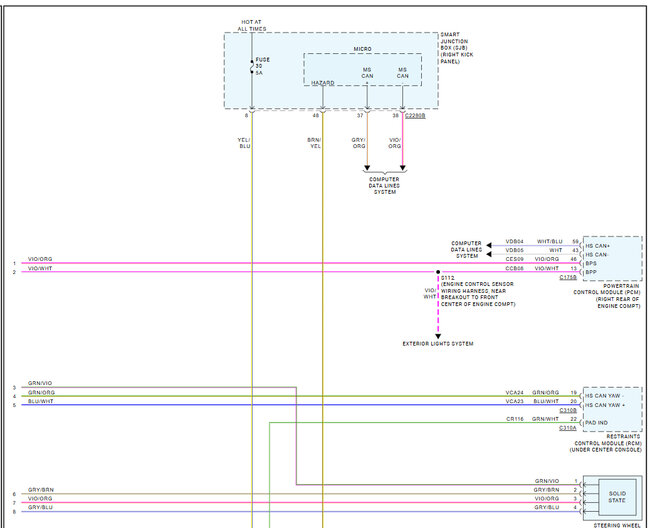
Task: Select the VIO/ORG label on line 7
Action: pos(40,499)
